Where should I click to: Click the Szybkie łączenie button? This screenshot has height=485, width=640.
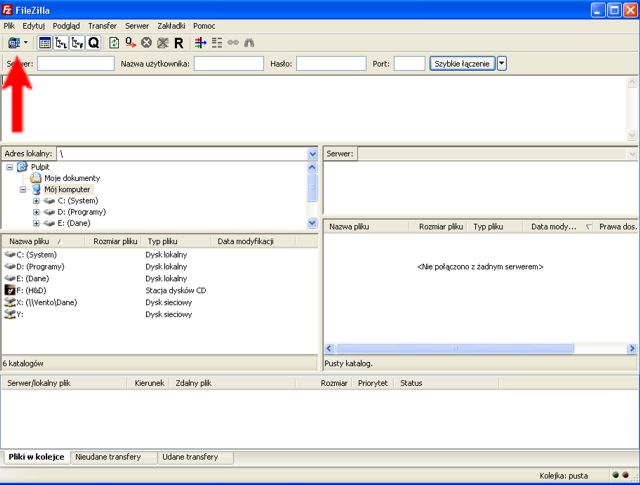pyautogui.click(x=462, y=64)
